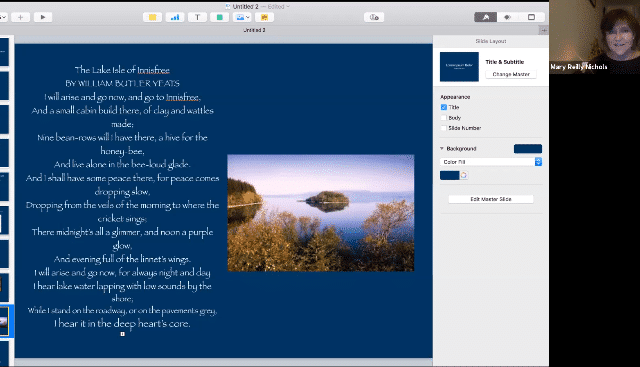Click the text box resize handle below the poem
The width and height of the screenshot is (640, 367).
pyautogui.click(x=122, y=334)
